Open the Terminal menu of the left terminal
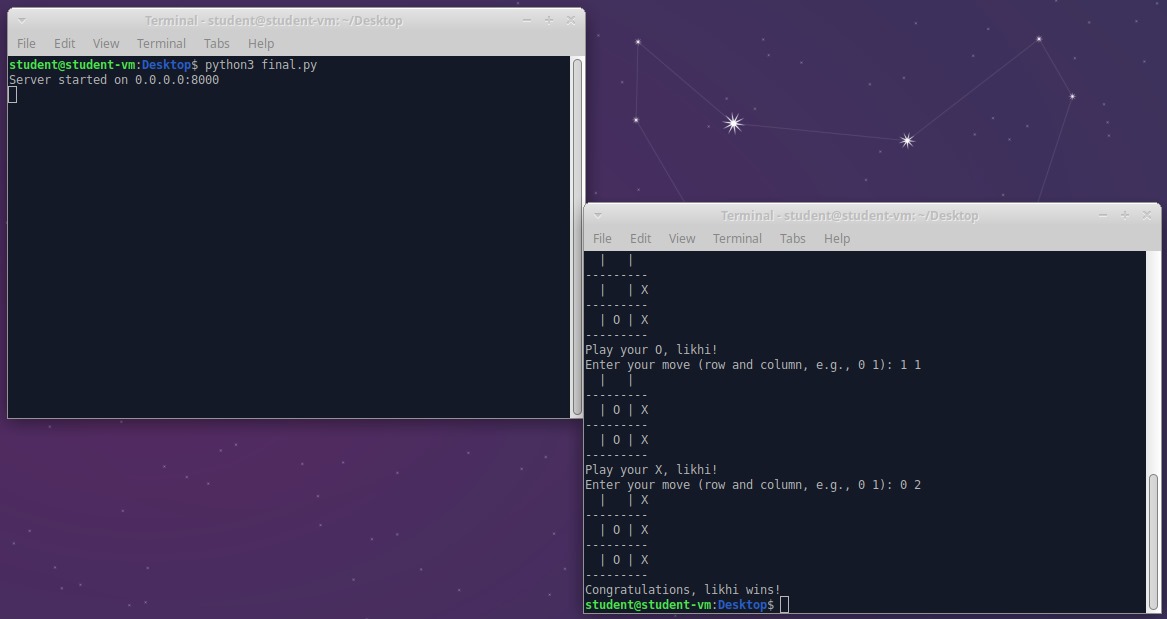Viewport: 1167px width, 619px height. coord(161,43)
